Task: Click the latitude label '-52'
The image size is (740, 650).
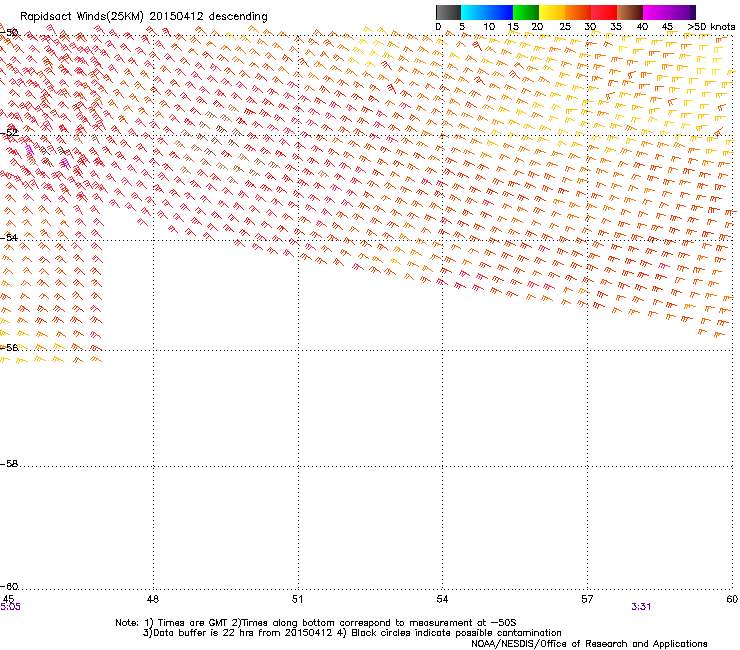Action: [x=9, y=133]
